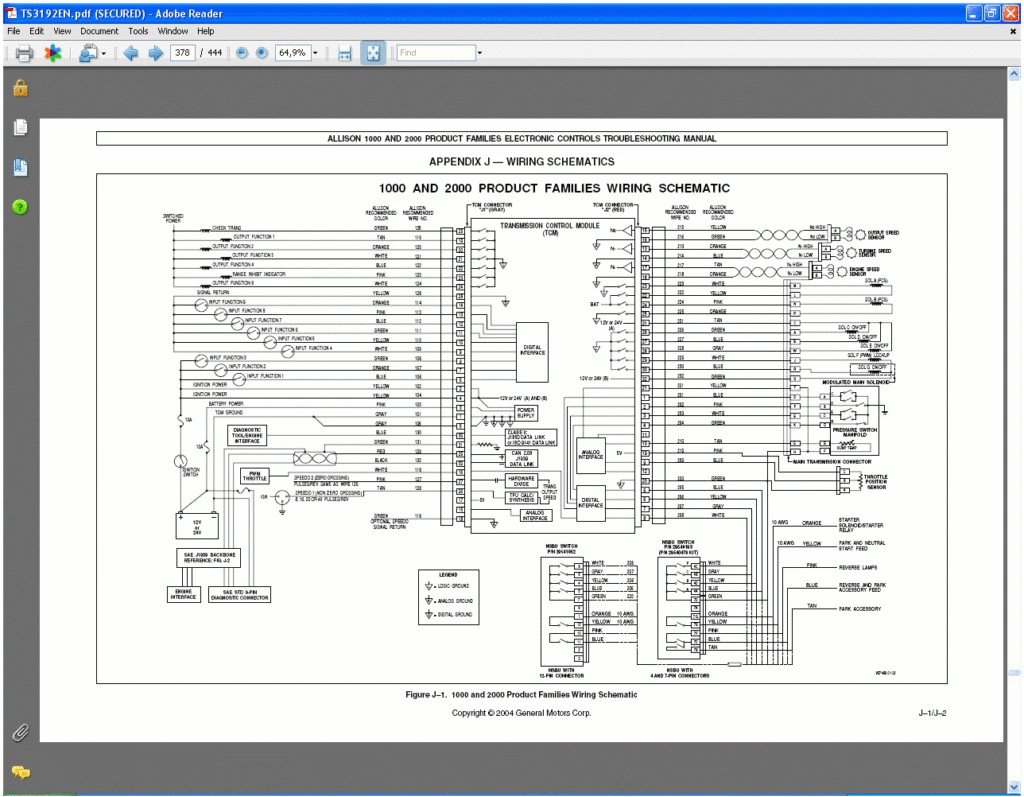The width and height of the screenshot is (1024, 797).
Task: Click the page number field showing 378
Action: (x=183, y=53)
